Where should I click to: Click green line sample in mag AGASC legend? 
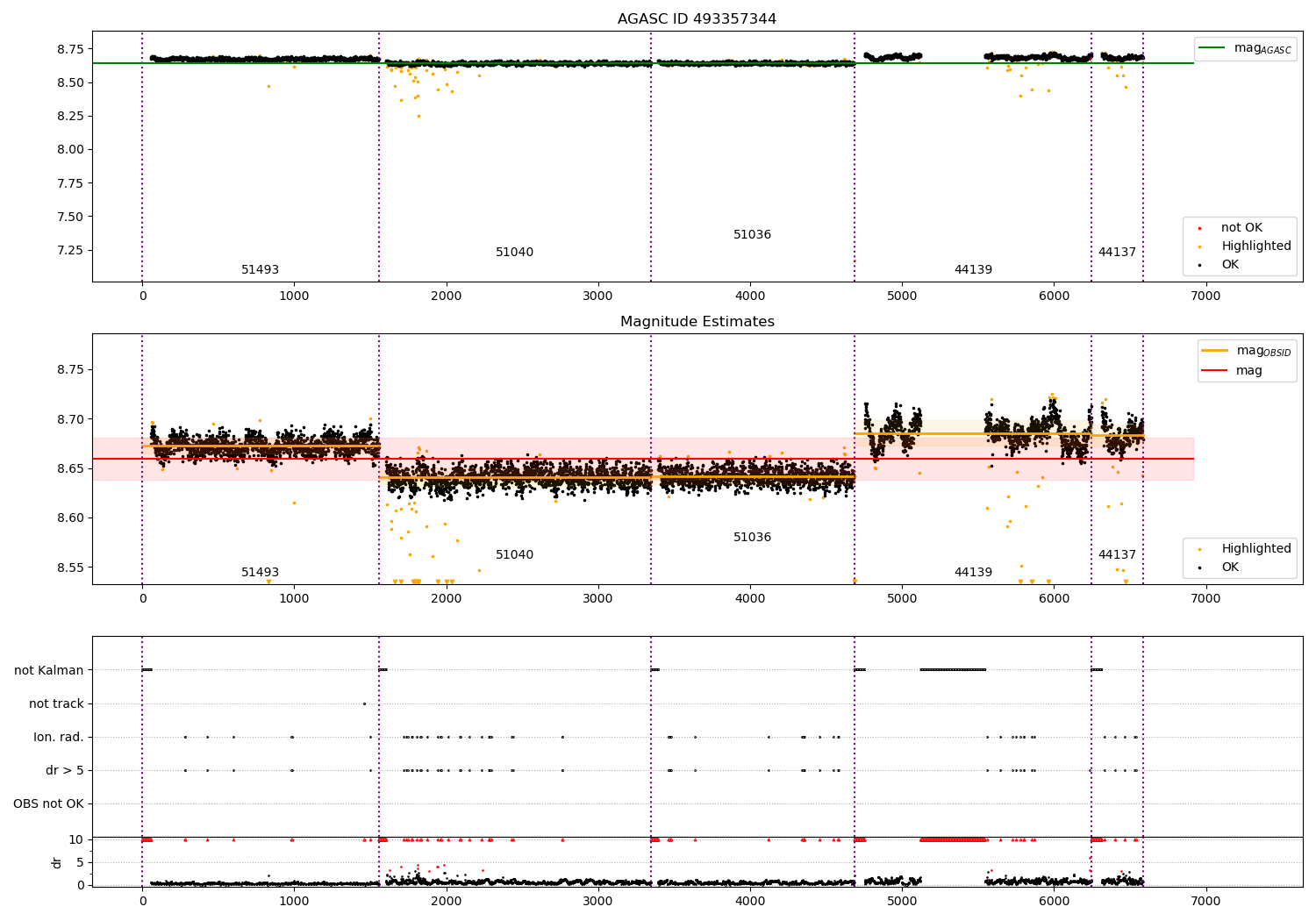click(1212, 48)
